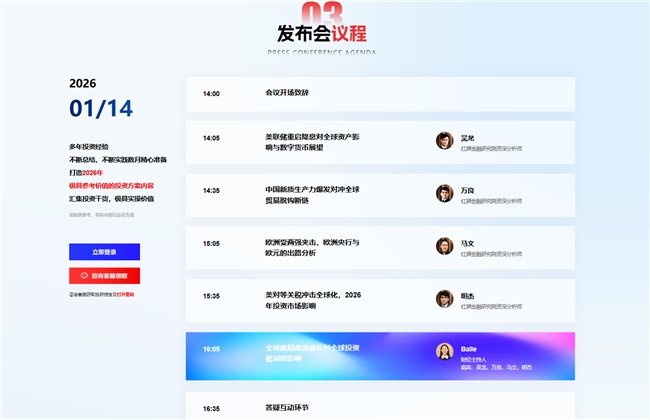Image resolution: width=650 pixels, height=420 pixels.
Task: Click speaker 明杰's avatar photo
Action: 445,298
